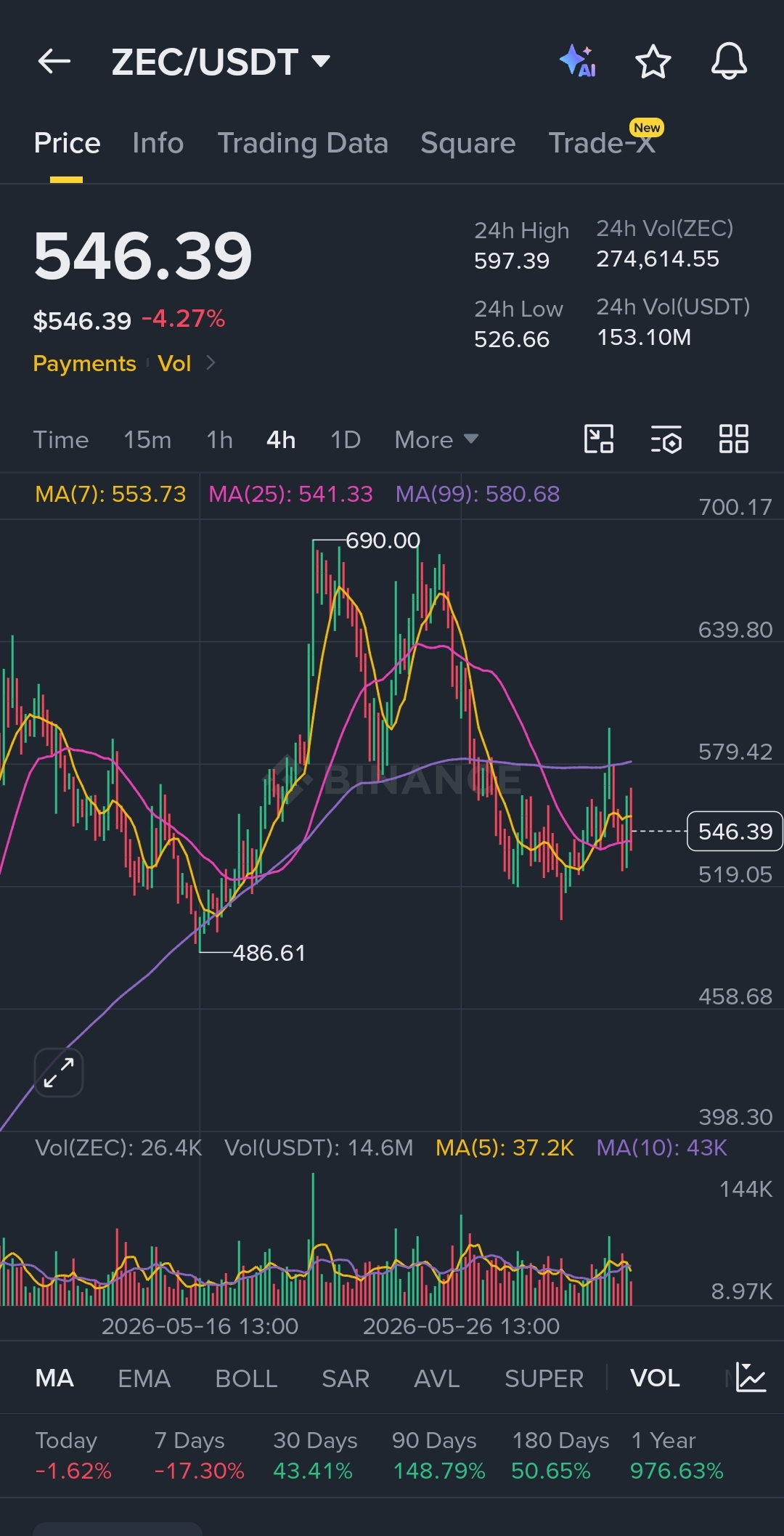Screen dimensions: 784x1536
Task: Tap the -4.27% price change
Action: (x=184, y=319)
